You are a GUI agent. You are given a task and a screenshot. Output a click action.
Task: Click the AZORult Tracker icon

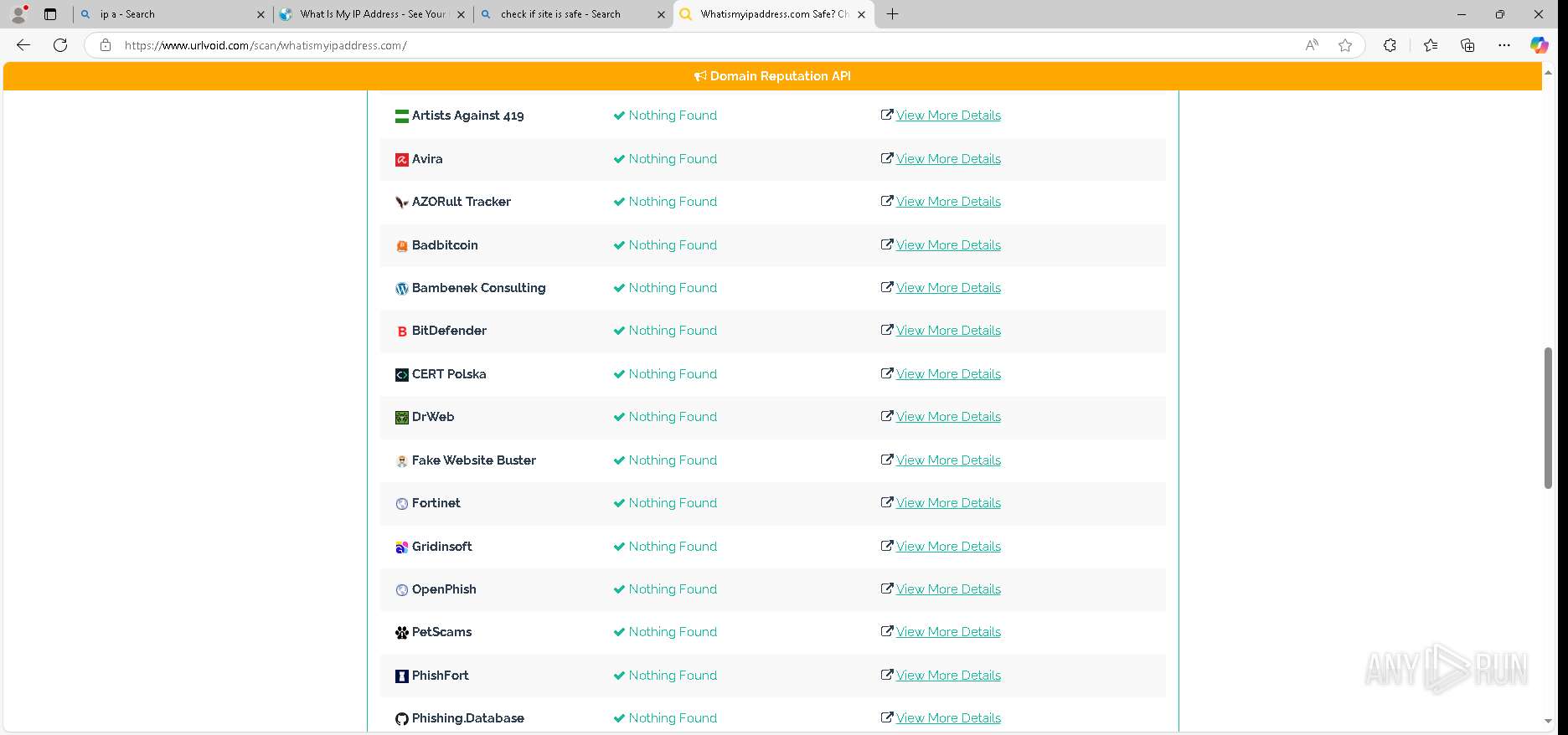(402, 203)
